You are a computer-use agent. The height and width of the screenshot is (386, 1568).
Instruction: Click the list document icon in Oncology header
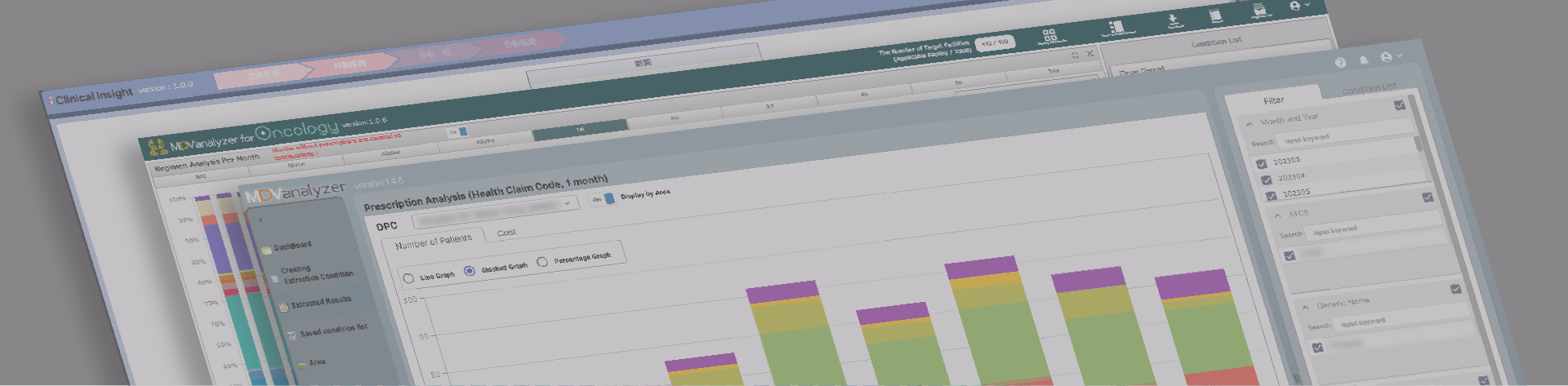[x=1116, y=28]
